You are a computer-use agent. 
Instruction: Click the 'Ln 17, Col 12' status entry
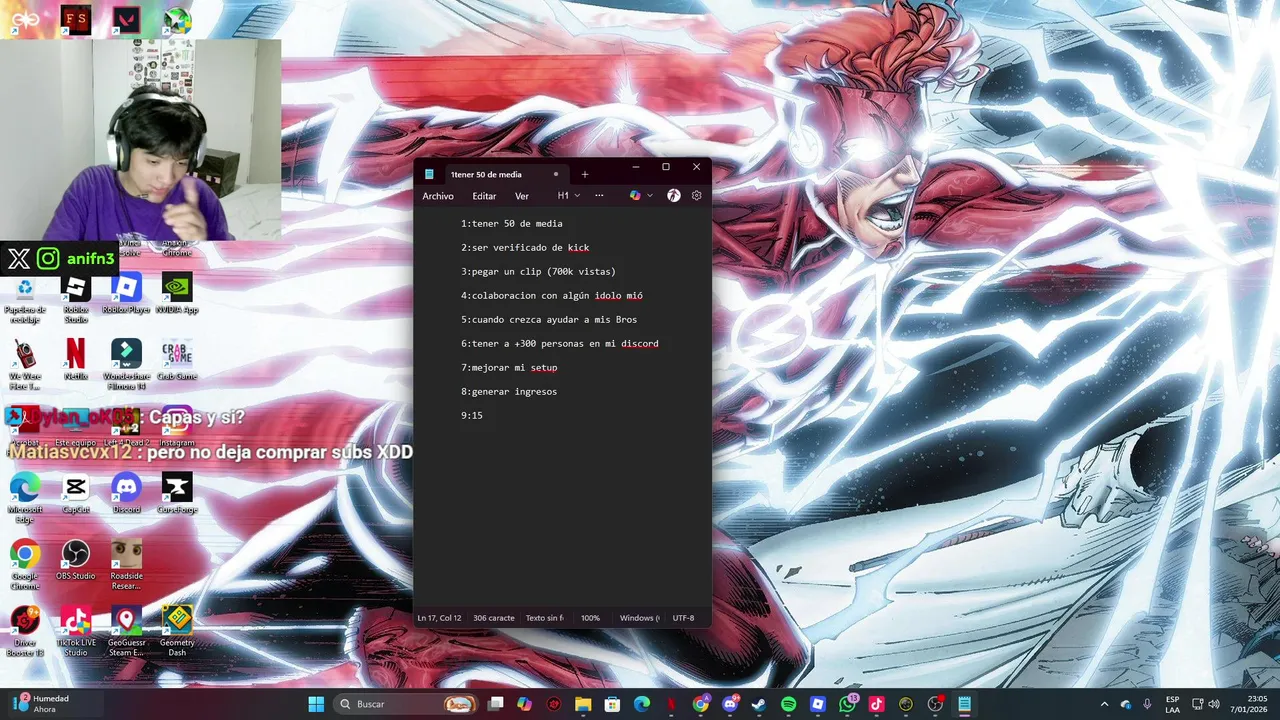pos(439,618)
